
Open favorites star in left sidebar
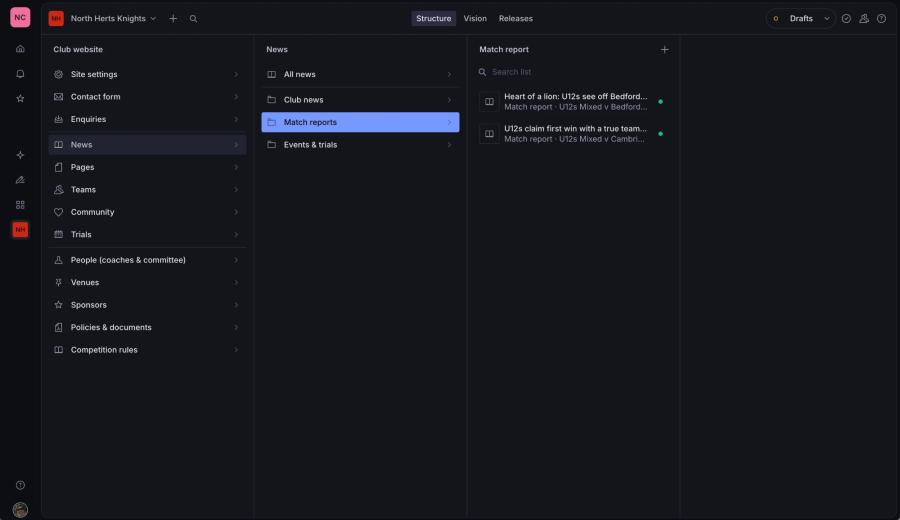(x=20, y=99)
